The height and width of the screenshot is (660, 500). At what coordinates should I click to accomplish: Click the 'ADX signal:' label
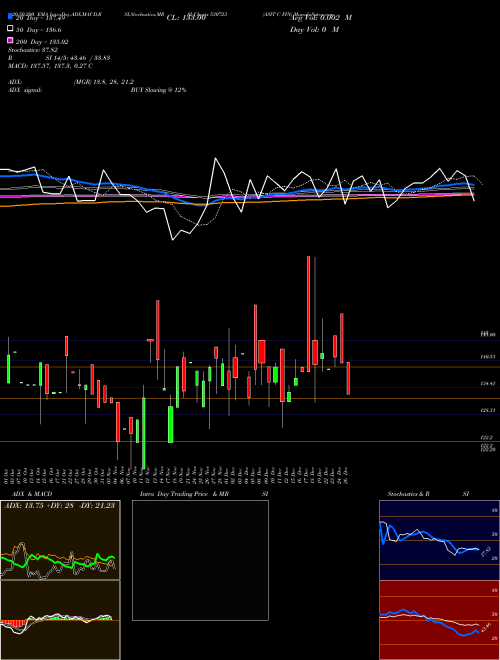[x=25, y=90]
